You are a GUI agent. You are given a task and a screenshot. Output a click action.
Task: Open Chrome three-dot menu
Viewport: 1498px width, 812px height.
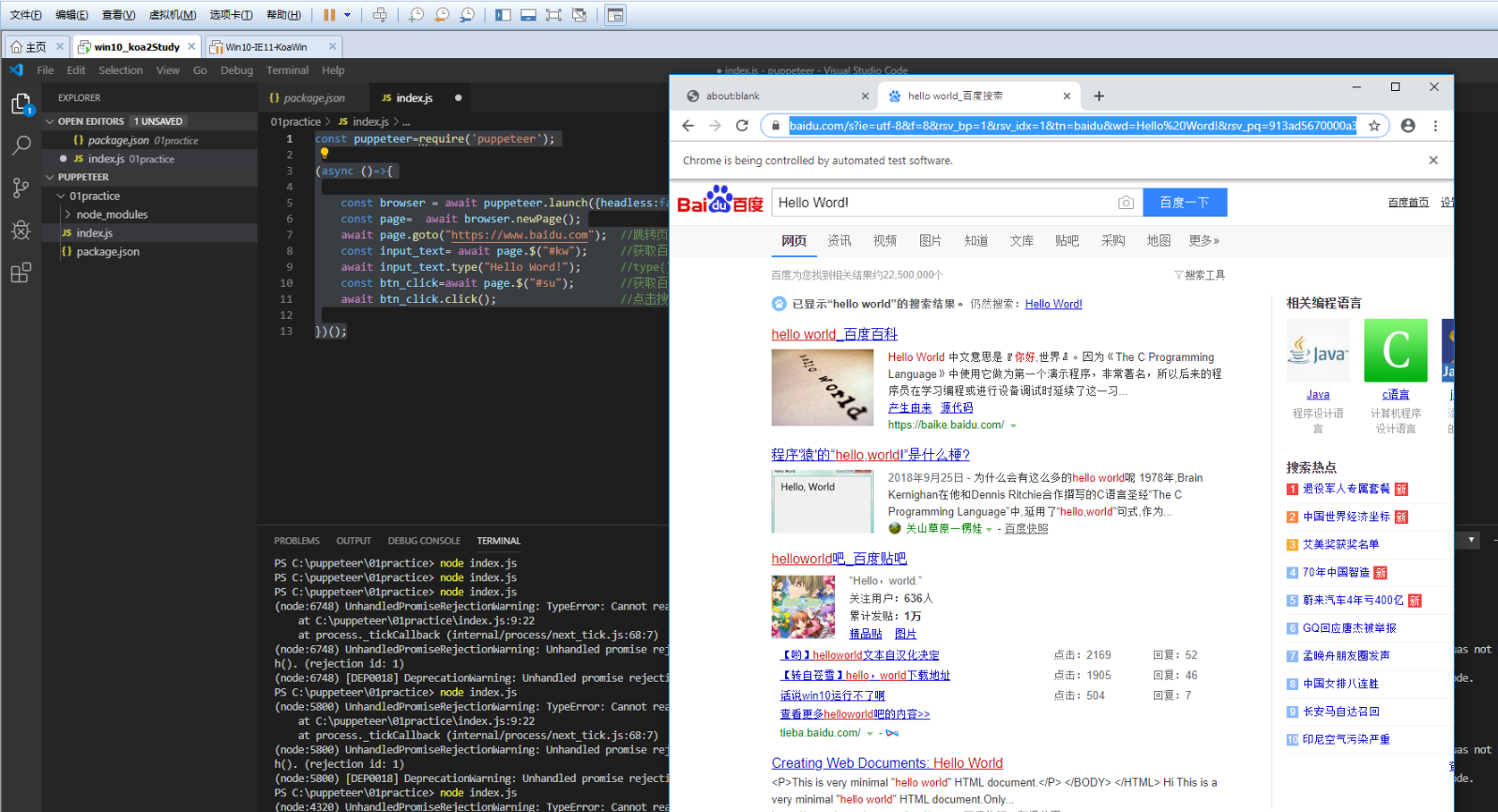coord(1435,126)
